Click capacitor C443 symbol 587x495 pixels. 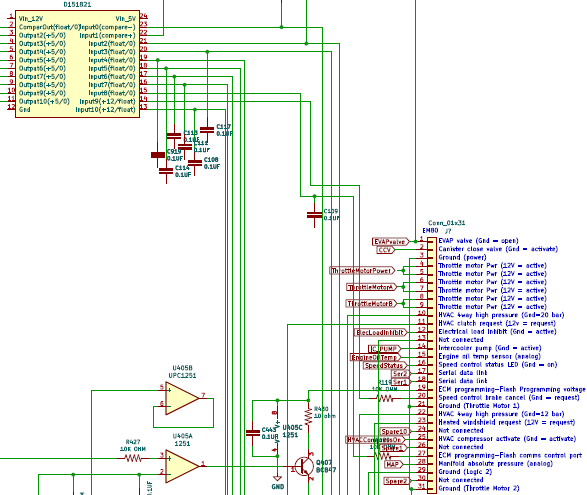point(253,432)
